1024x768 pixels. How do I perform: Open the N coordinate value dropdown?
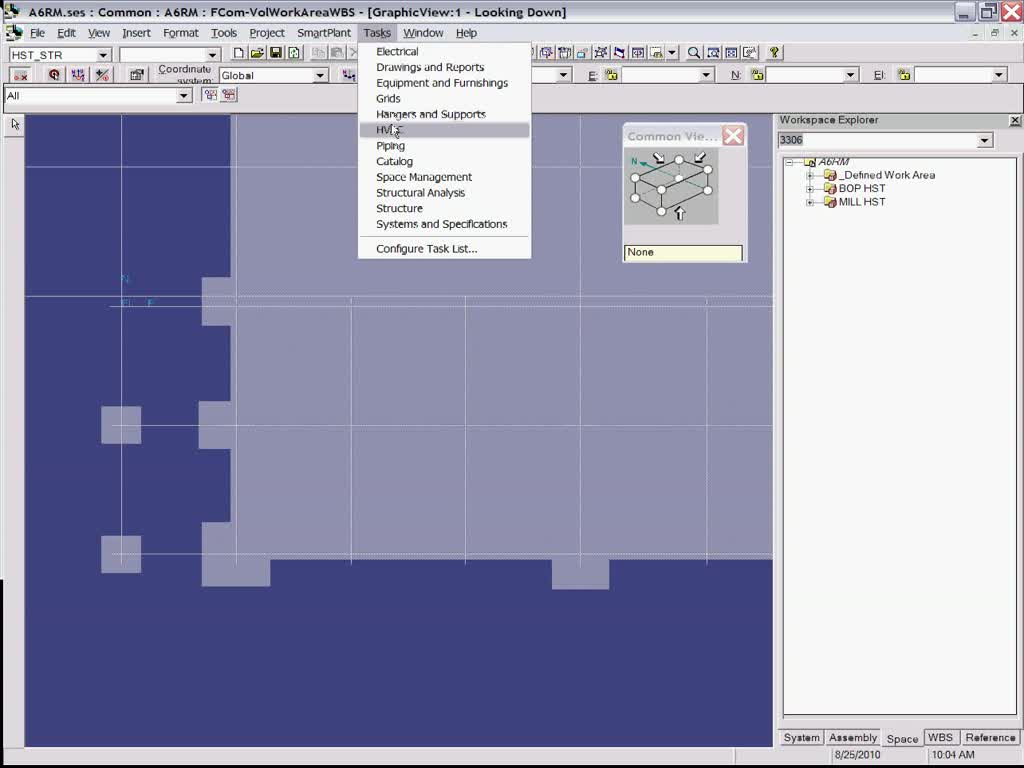coord(850,76)
